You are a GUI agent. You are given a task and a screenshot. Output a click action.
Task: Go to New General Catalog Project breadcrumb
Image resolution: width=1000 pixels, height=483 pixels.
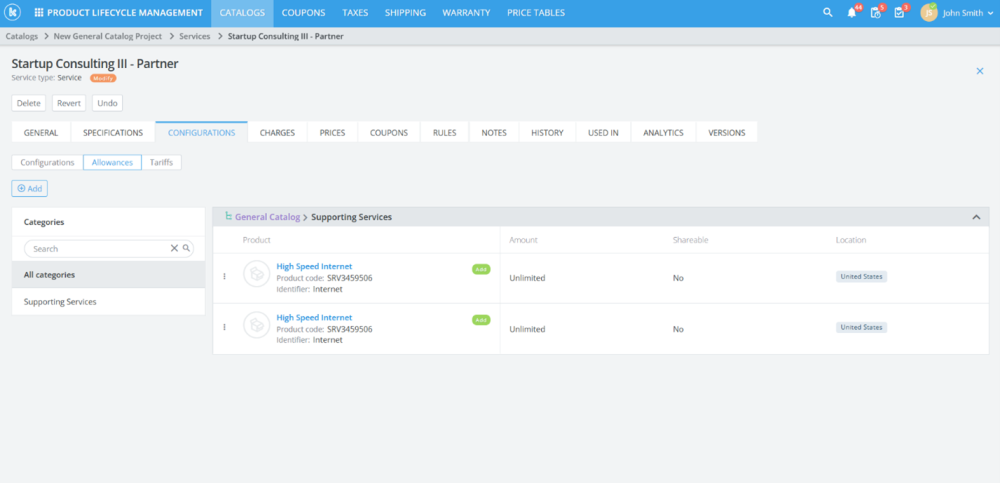[108, 36]
